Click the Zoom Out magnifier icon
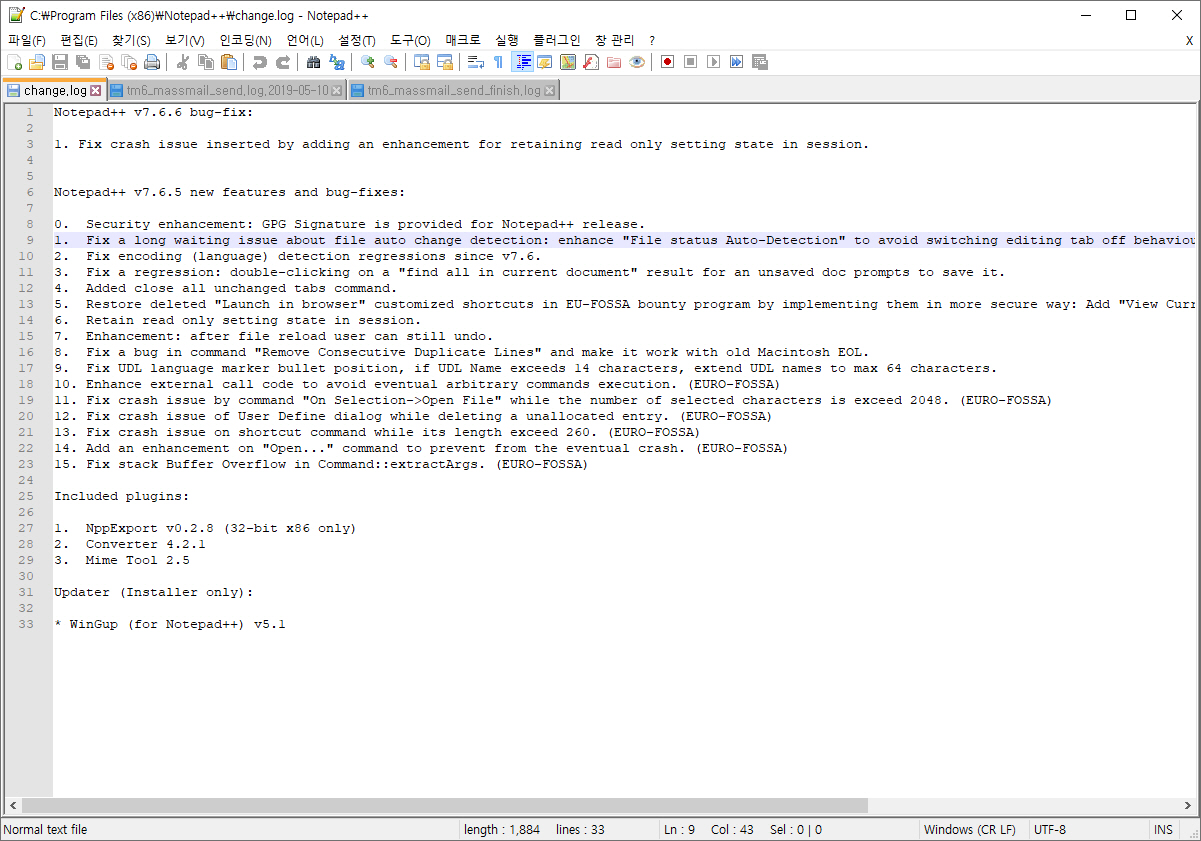Viewport: 1201px width, 841px height. [391, 62]
